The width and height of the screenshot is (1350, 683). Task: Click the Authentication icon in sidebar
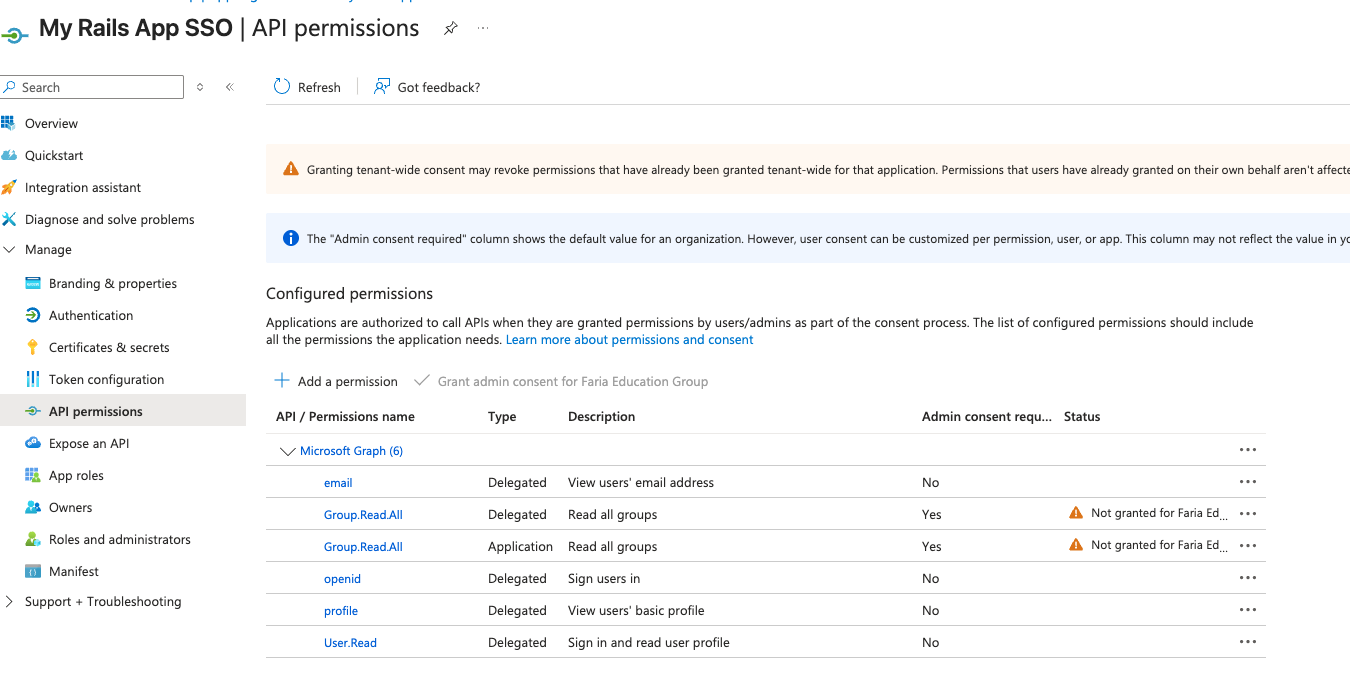32,315
